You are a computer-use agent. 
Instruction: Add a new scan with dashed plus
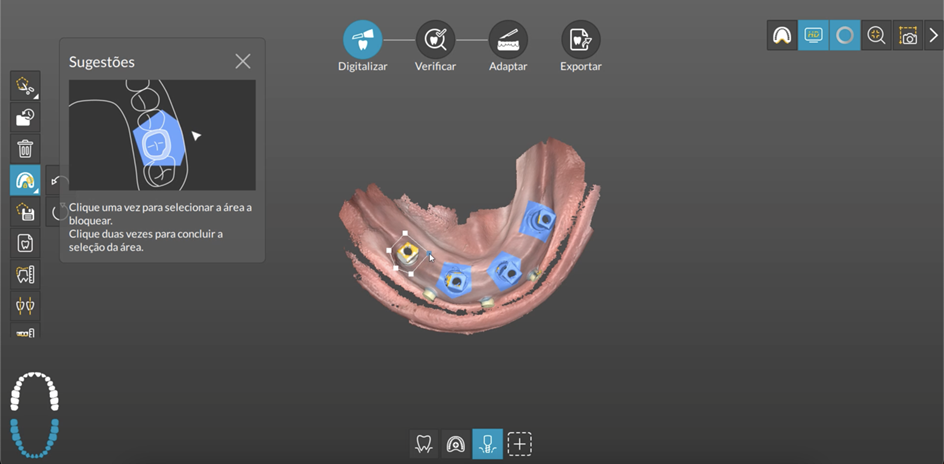click(519, 444)
